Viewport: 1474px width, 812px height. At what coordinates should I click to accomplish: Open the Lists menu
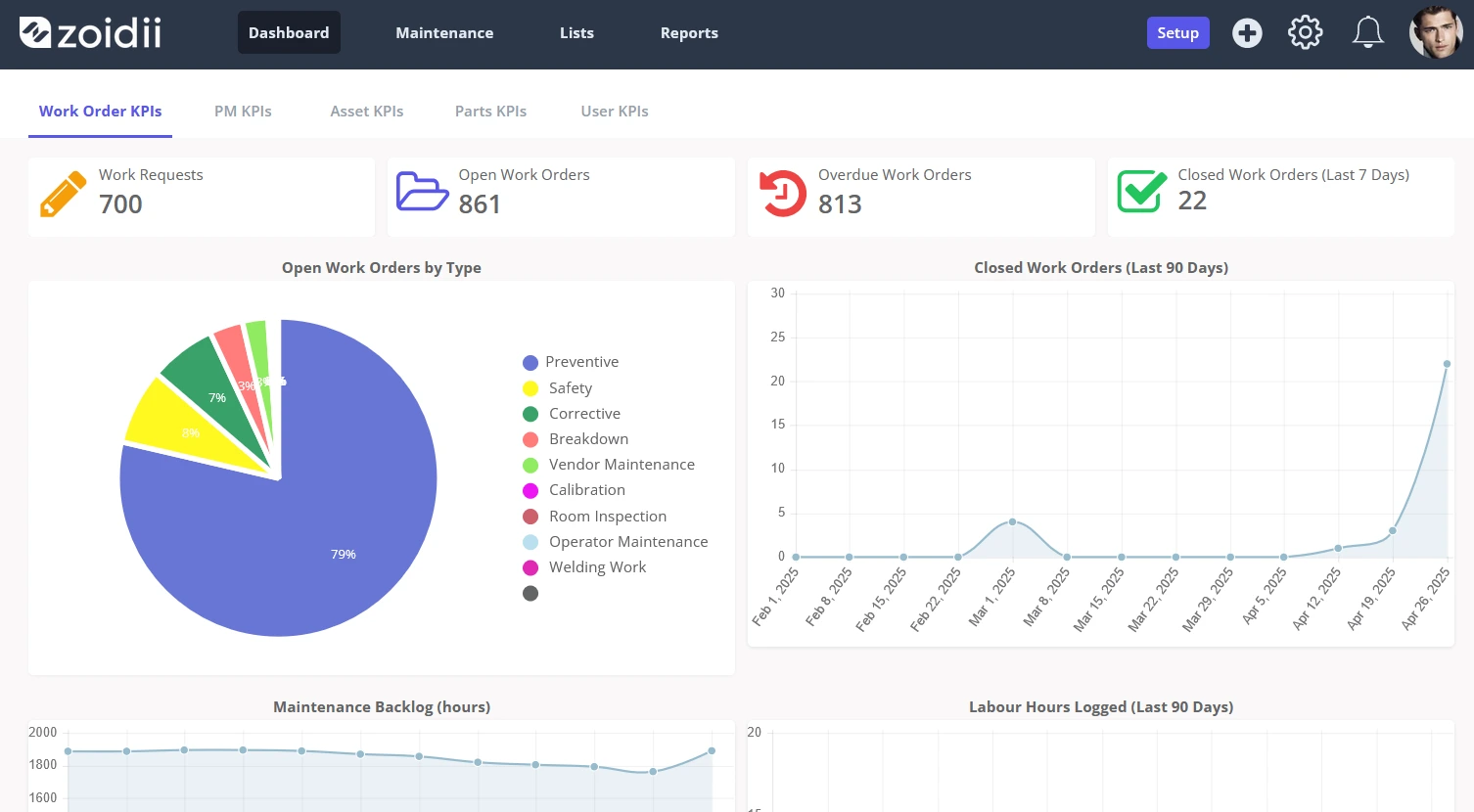576,33
